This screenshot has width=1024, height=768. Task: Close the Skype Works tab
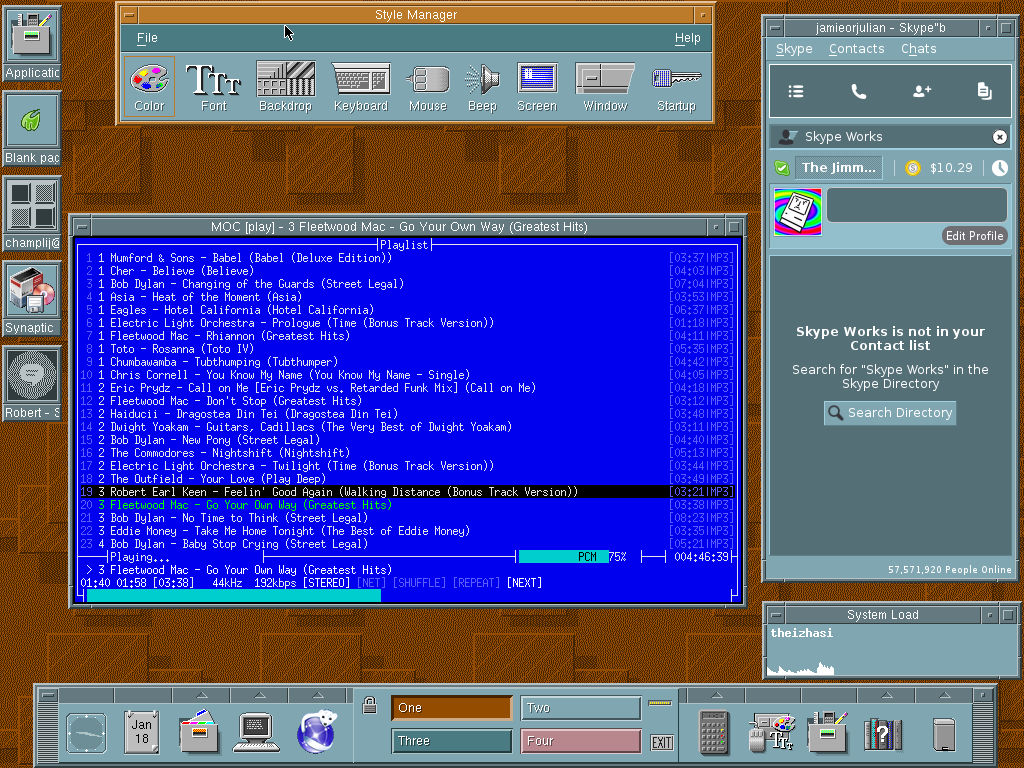click(x=999, y=136)
